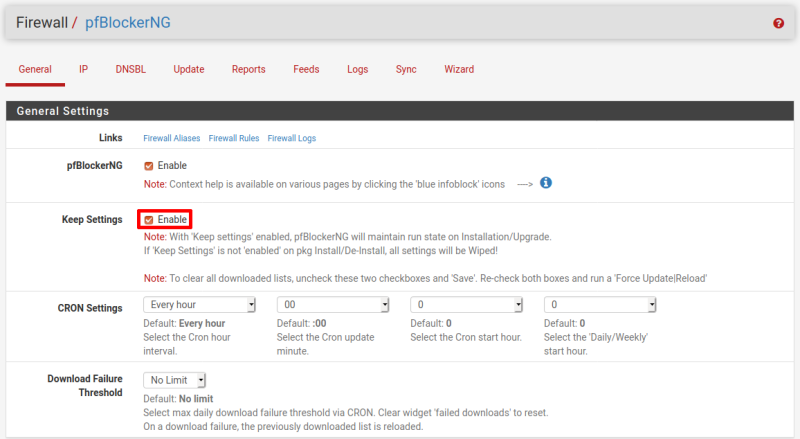The image size is (800, 439).
Task: Toggle the Keep Settings Enable checkbox
Action: (x=148, y=220)
